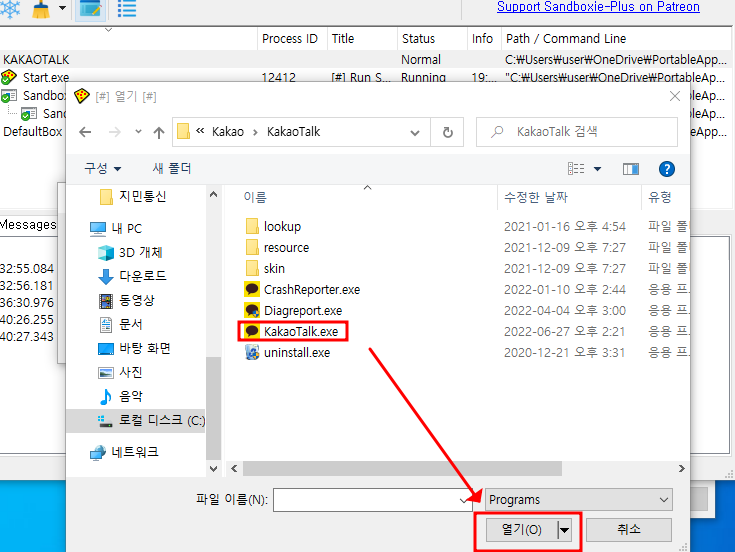
Task: Click the change view icon
Action: click(x=576, y=169)
